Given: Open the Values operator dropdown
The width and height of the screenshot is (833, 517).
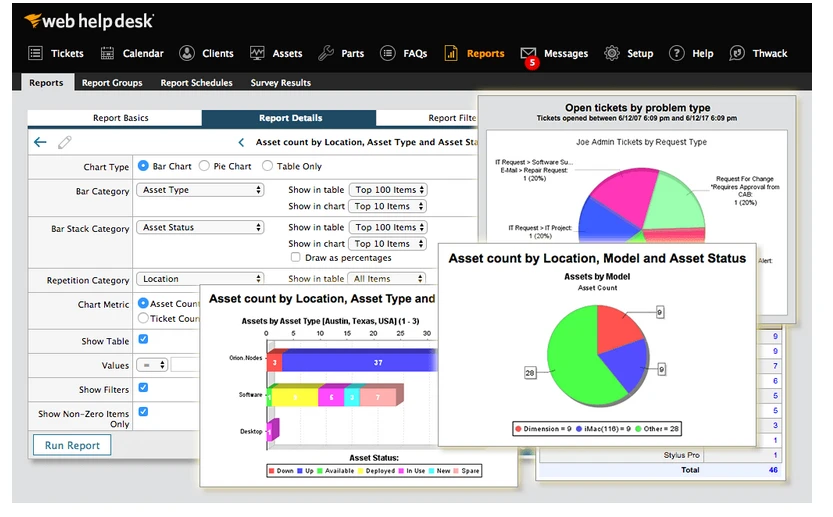Looking at the screenshot, I should [152, 365].
